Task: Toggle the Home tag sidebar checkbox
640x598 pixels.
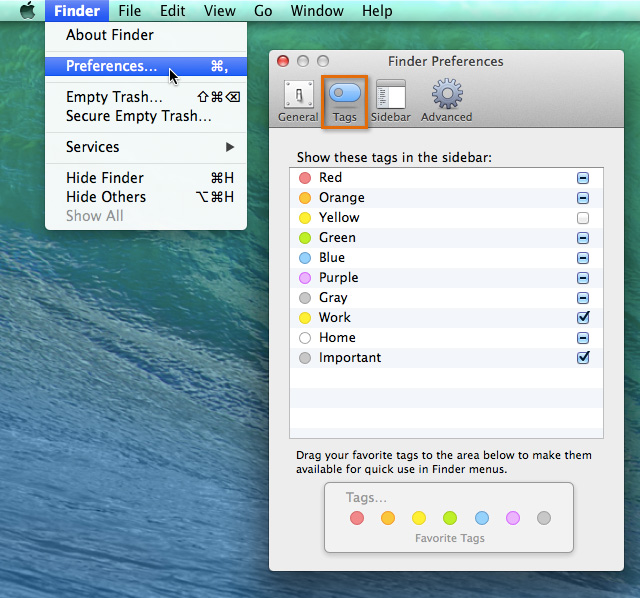Action: pyautogui.click(x=583, y=338)
